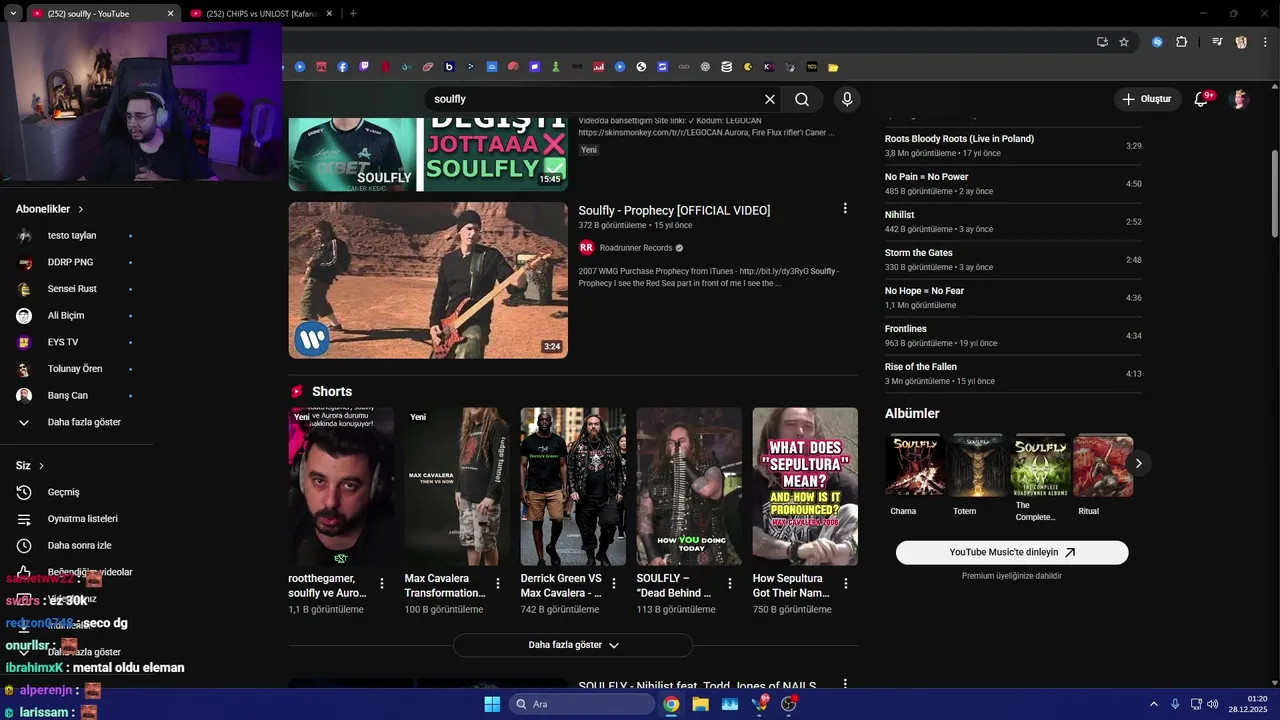
Task: Open options for How Sepultura Got short
Action: point(845,583)
